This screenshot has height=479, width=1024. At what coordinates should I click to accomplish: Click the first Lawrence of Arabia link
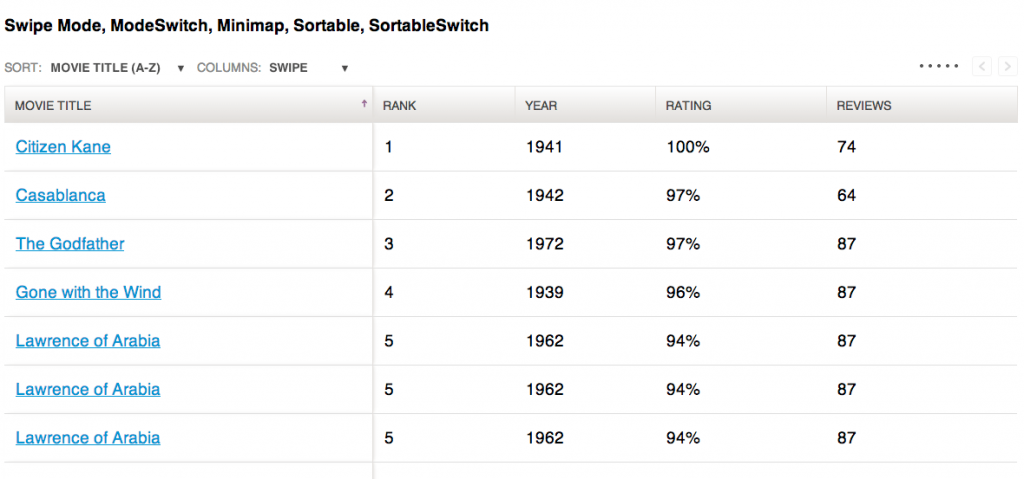(88, 340)
